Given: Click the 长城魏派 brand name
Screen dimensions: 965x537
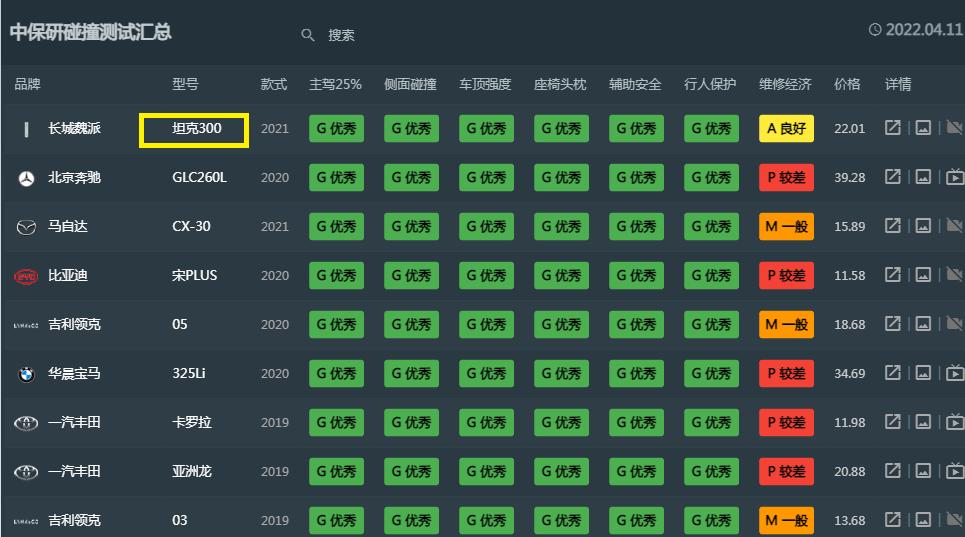Looking at the screenshot, I should coord(74,128).
